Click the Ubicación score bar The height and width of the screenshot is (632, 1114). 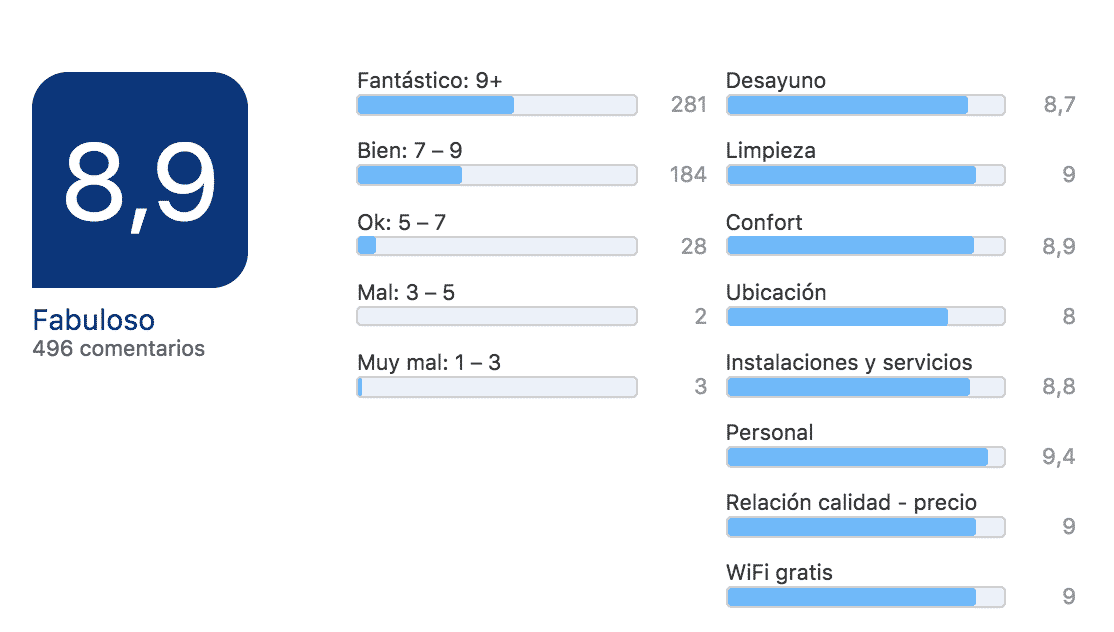coord(865,316)
